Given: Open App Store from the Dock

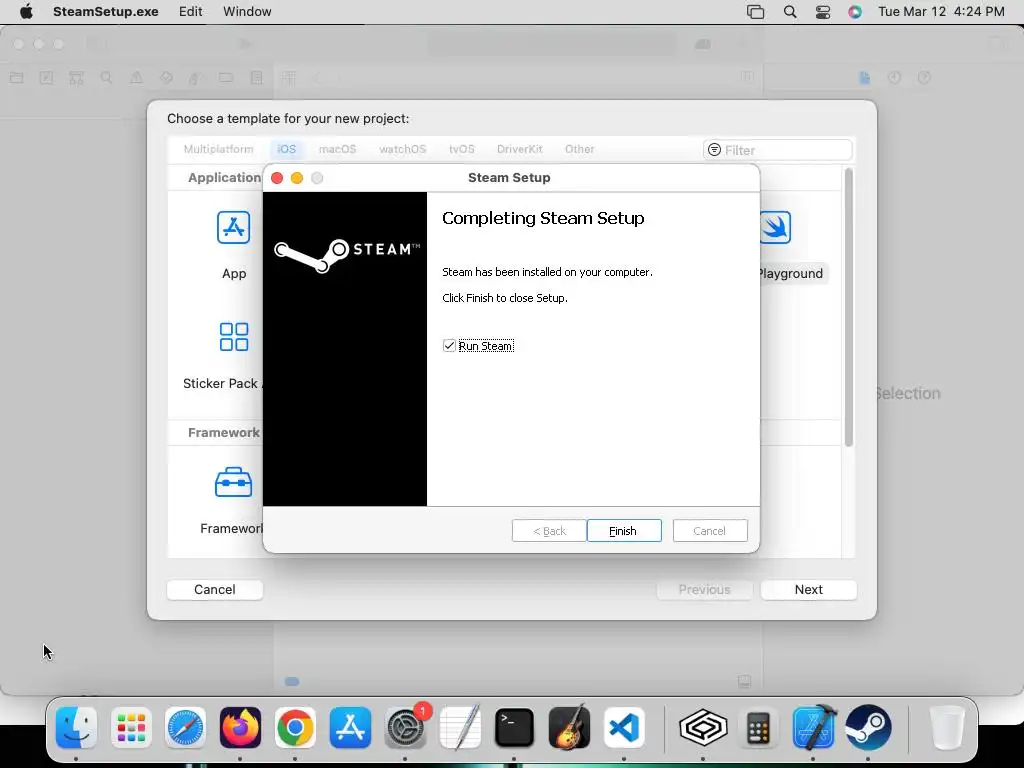Looking at the screenshot, I should point(350,728).
